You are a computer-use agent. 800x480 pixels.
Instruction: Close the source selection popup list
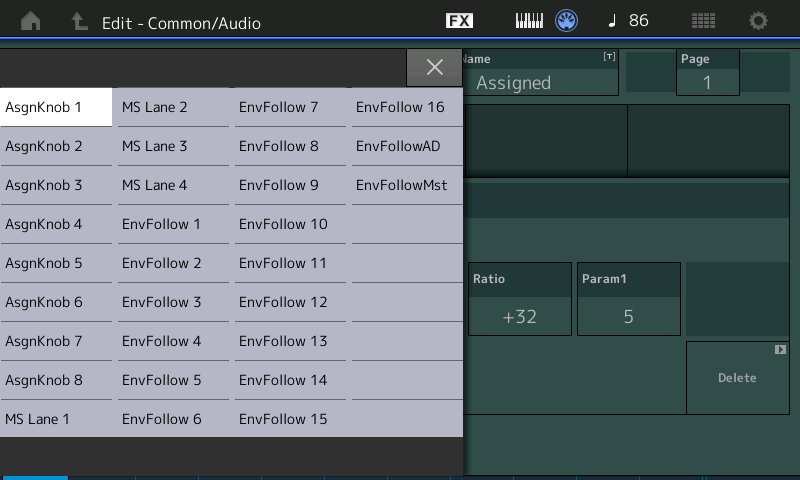click(434, 67)
